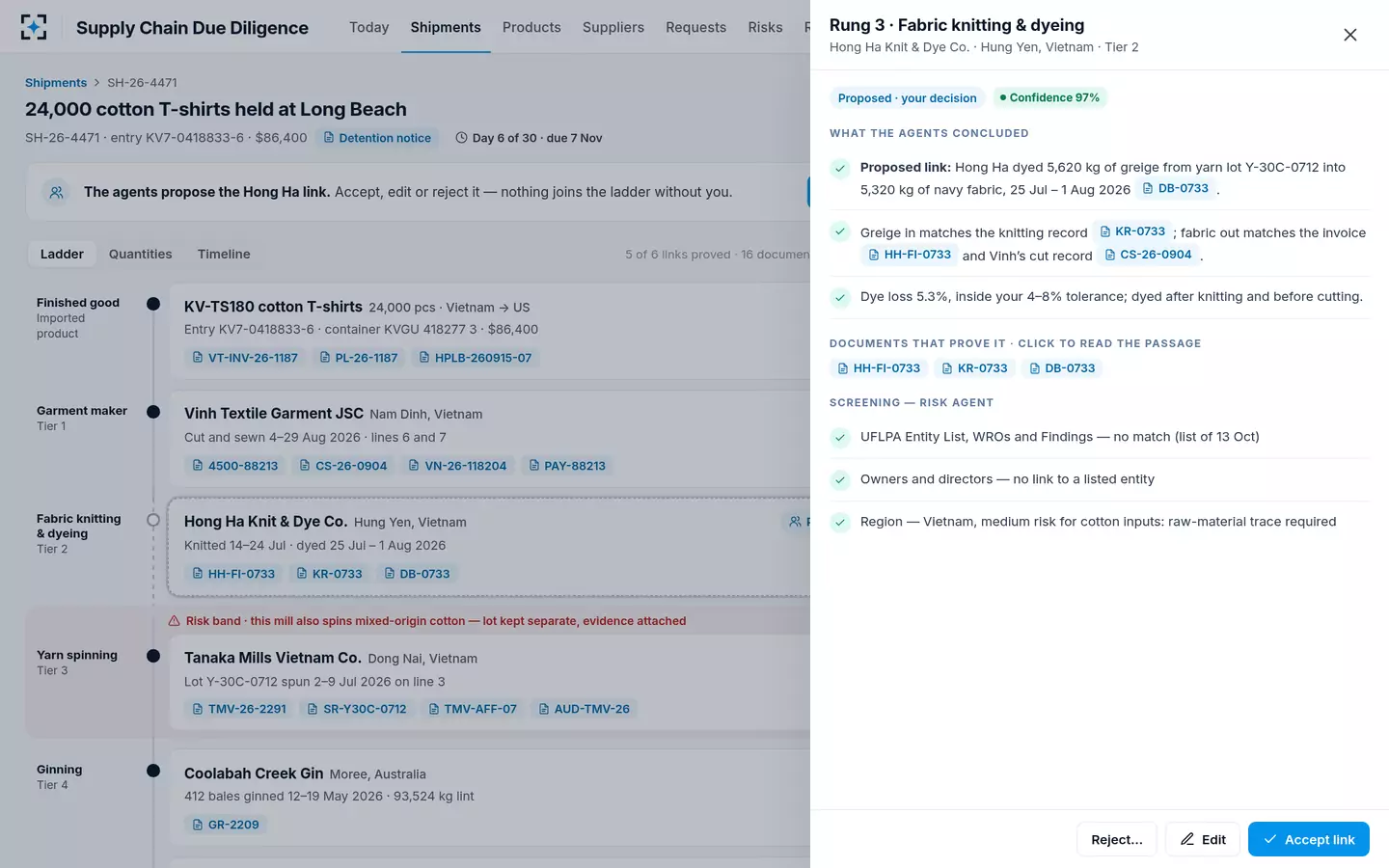Select the Fabric knitting & dyeing ladder node
The width and height of the screenshot is (1389, 868).
pyautogui.click(x=153, y=520)
